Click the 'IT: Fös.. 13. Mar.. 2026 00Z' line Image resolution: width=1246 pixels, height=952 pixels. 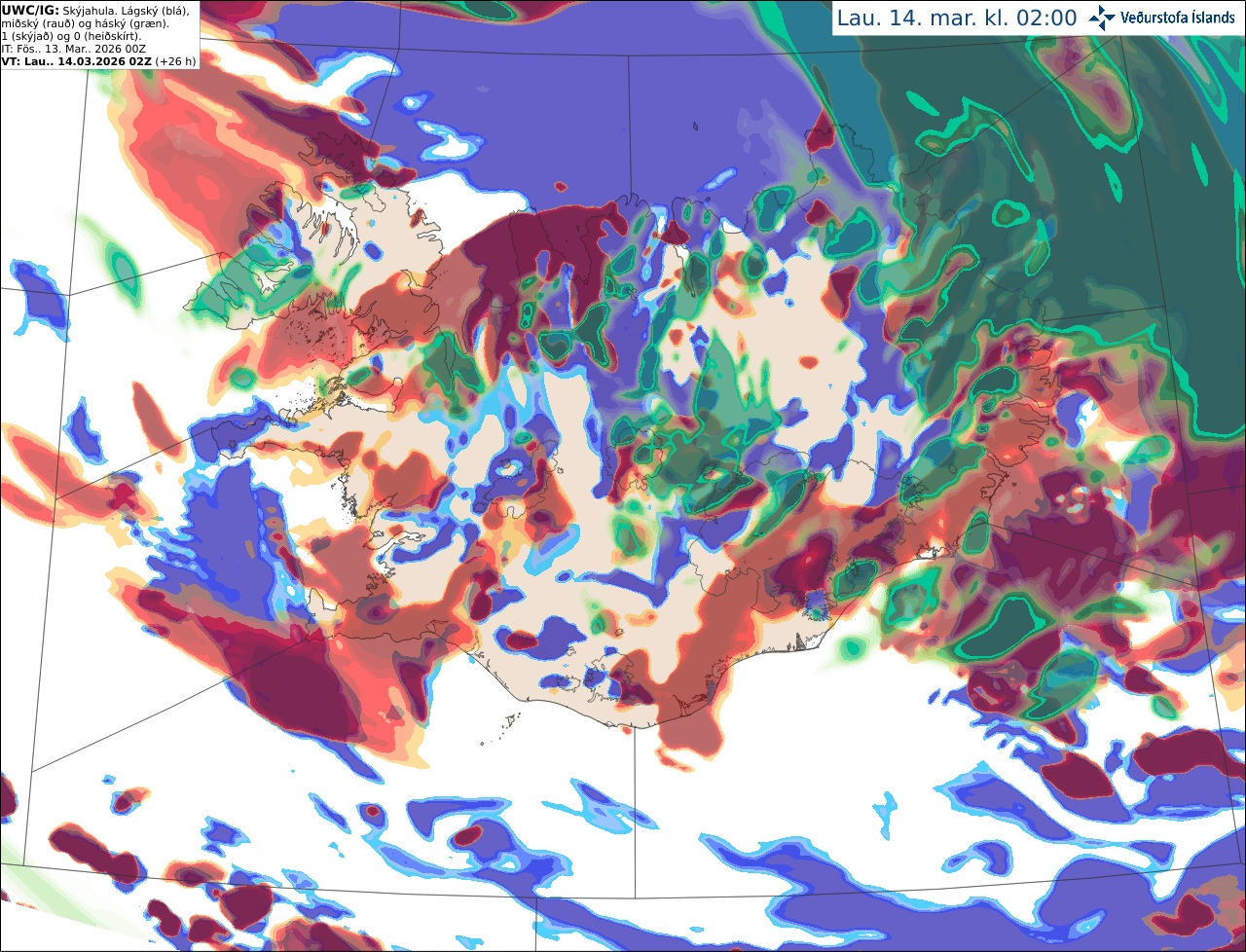74,49
